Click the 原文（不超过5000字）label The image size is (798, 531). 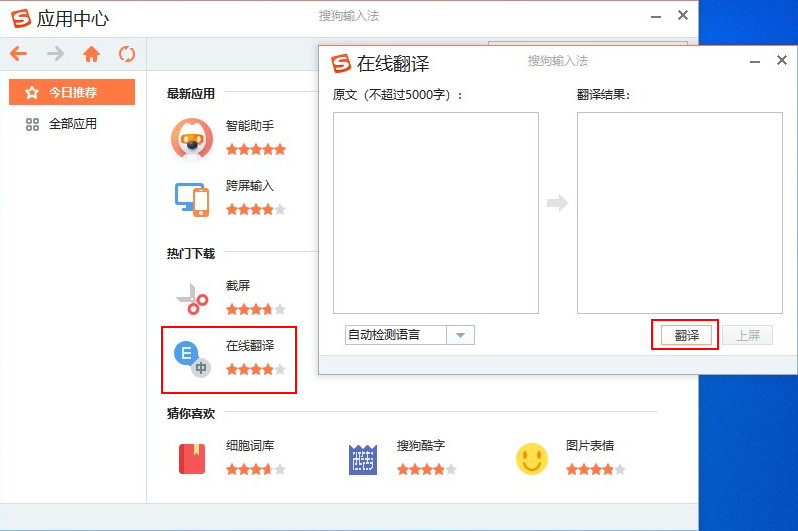click(x=397, y=95)
